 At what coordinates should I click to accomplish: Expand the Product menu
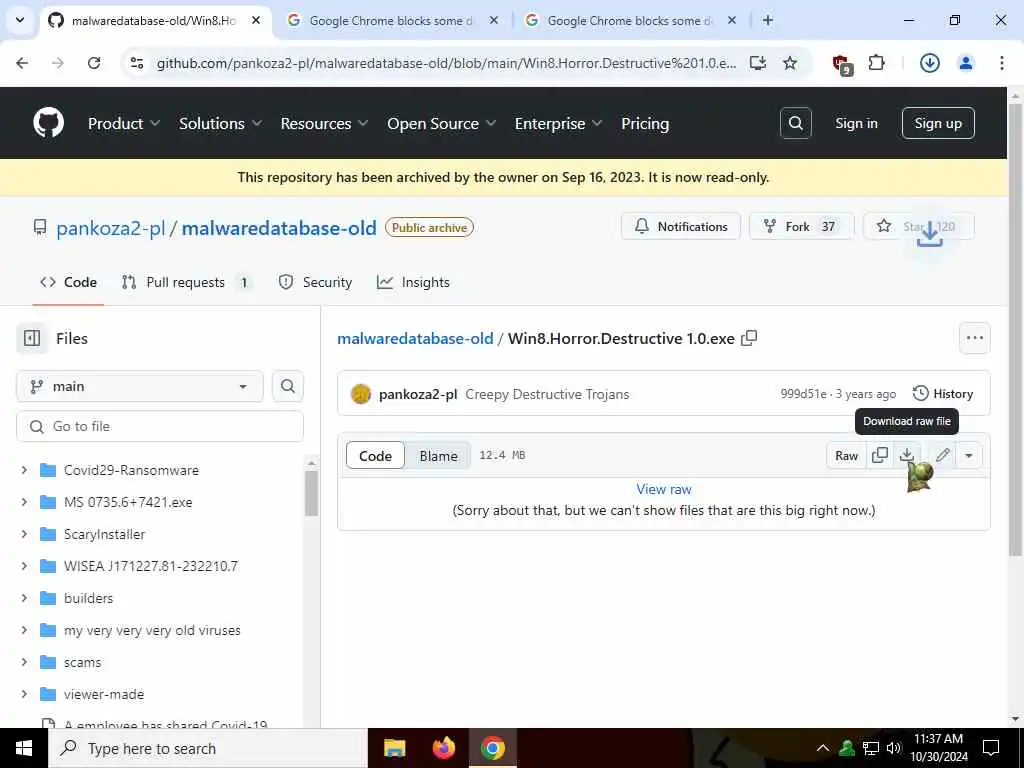123,123
